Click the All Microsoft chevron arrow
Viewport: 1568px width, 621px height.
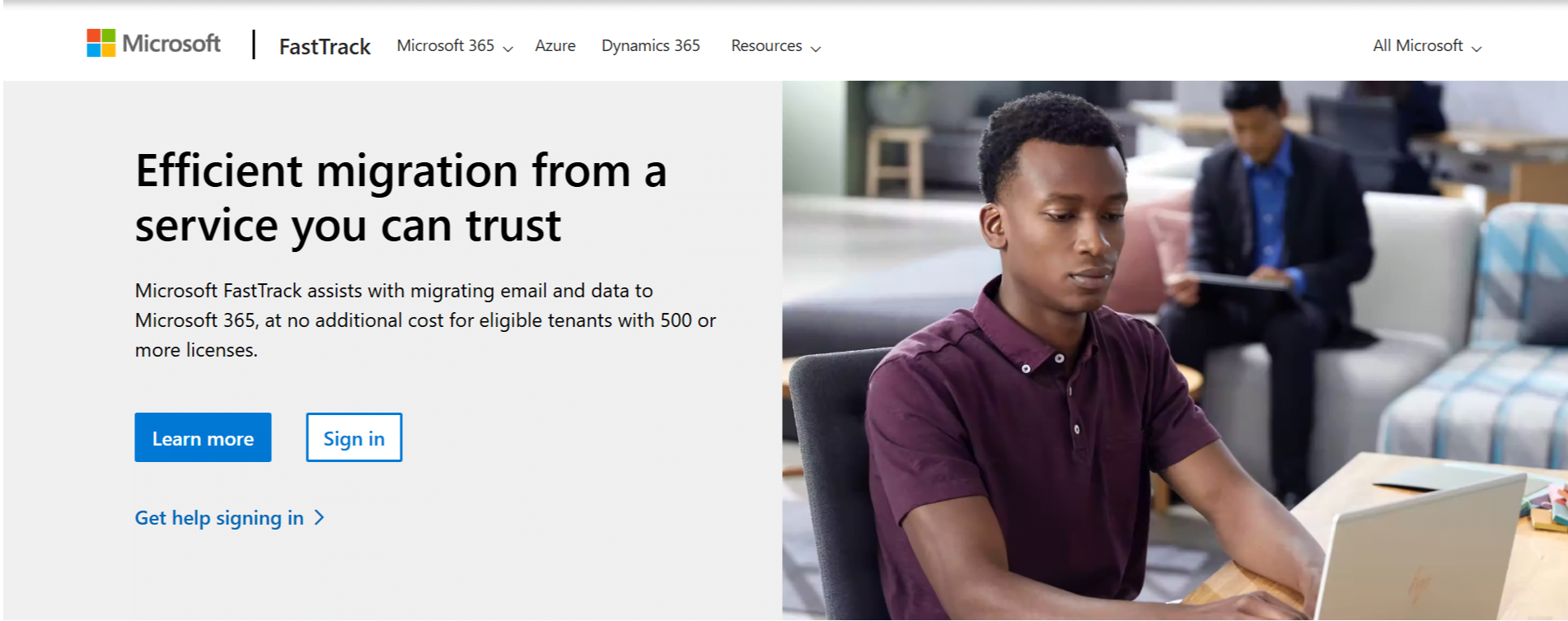[x=1477, y=49]
